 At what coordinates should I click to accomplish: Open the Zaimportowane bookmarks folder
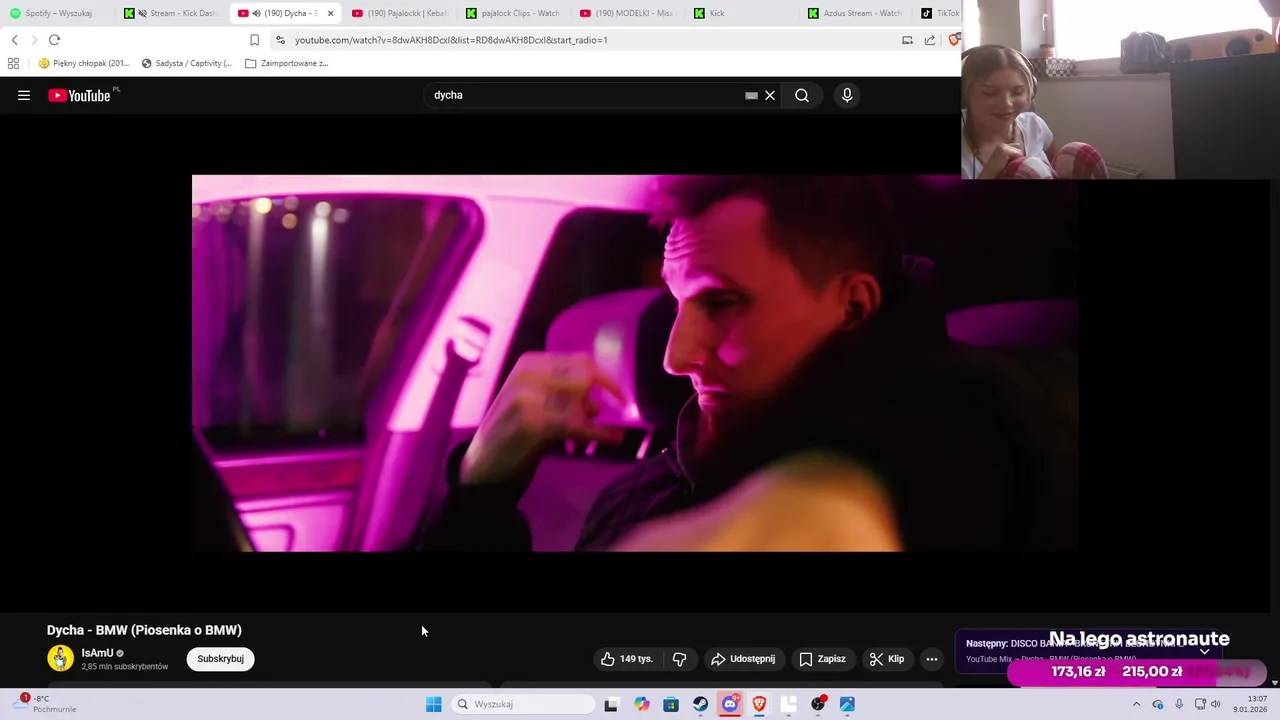[287, 63]
